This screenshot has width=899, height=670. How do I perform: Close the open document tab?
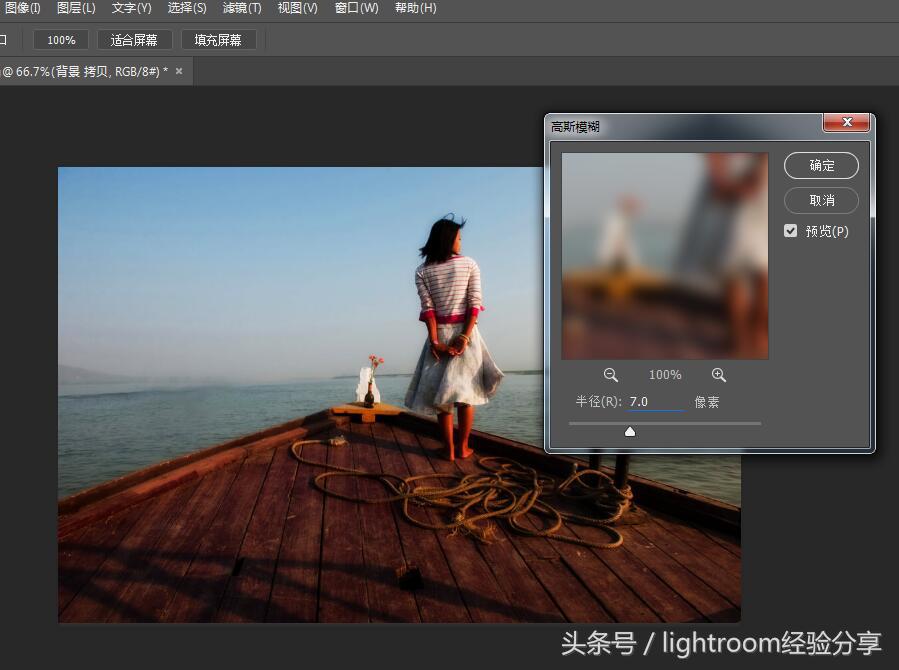pyautogui.click(x=178, y=71)
